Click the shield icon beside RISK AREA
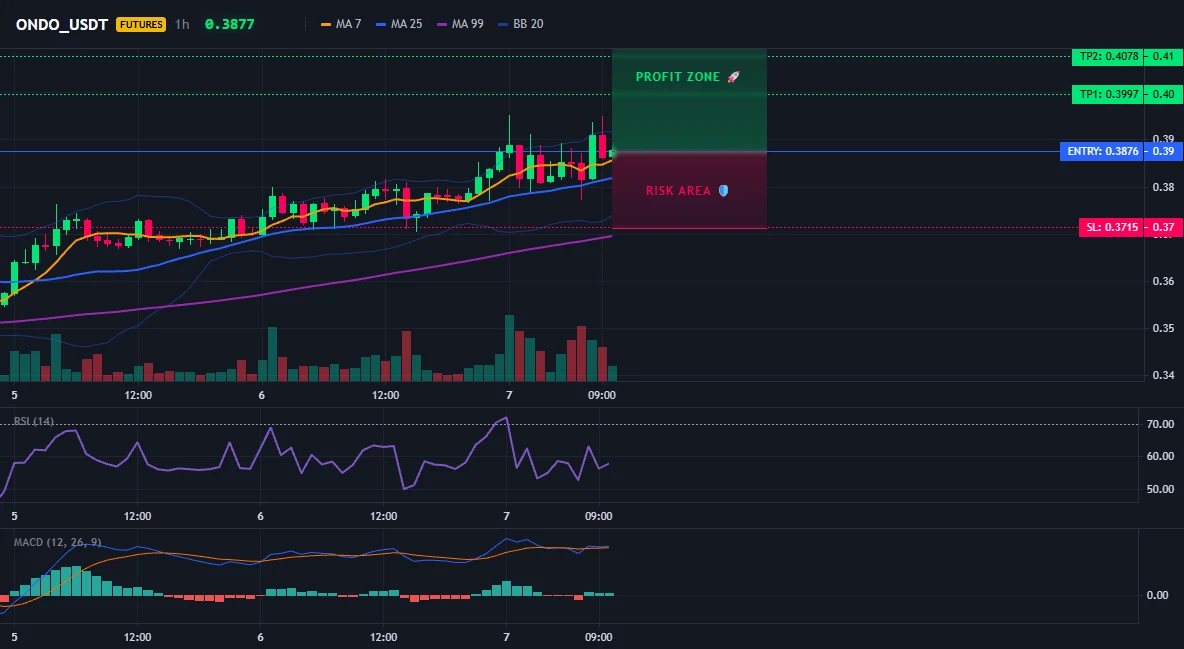Screen dimensions: 1184x649 [723, 191]
